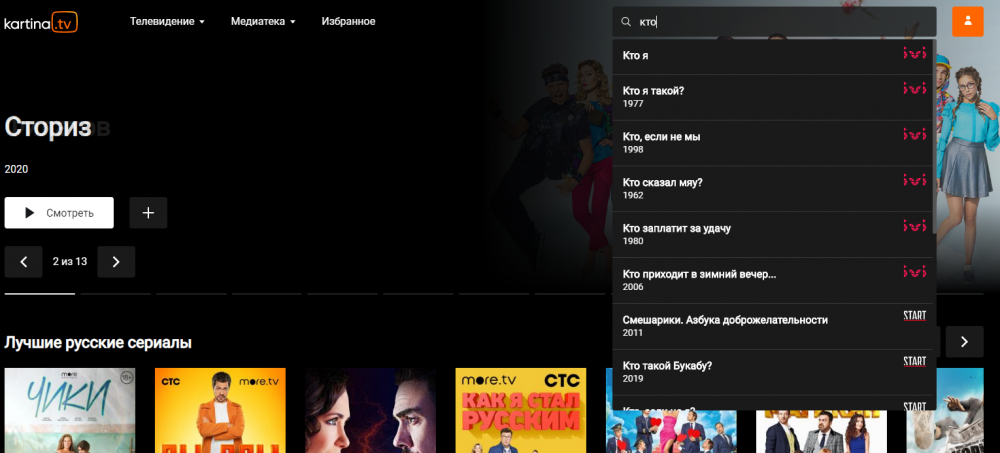Open Как я стал русским poster
1000x453 pixels.
pyautogui.click(x=520, y=410)
